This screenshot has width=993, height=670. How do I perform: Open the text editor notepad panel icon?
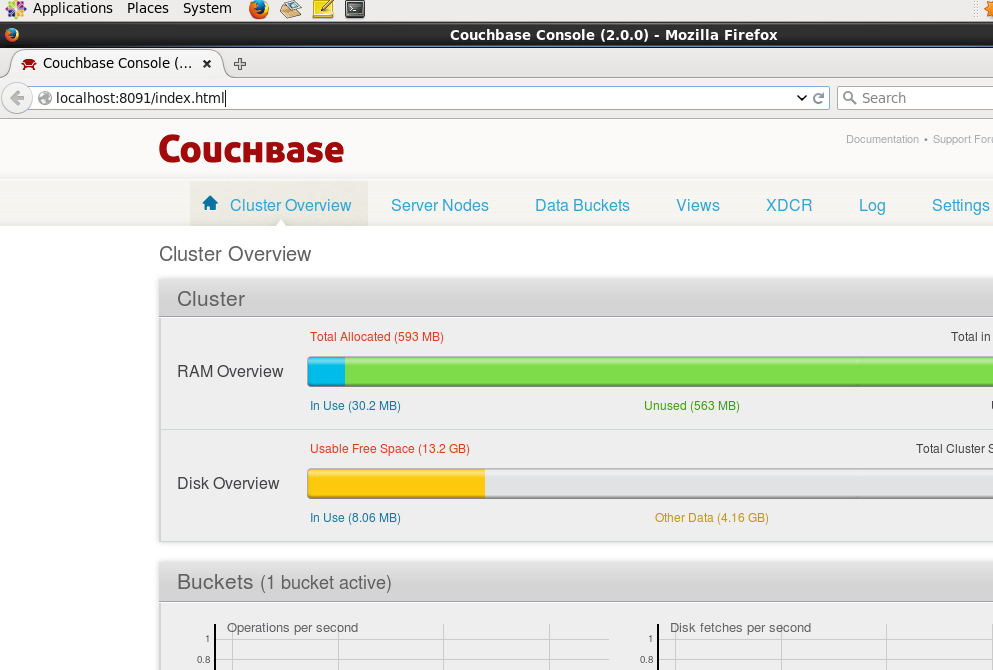click(x=323, y=9)
